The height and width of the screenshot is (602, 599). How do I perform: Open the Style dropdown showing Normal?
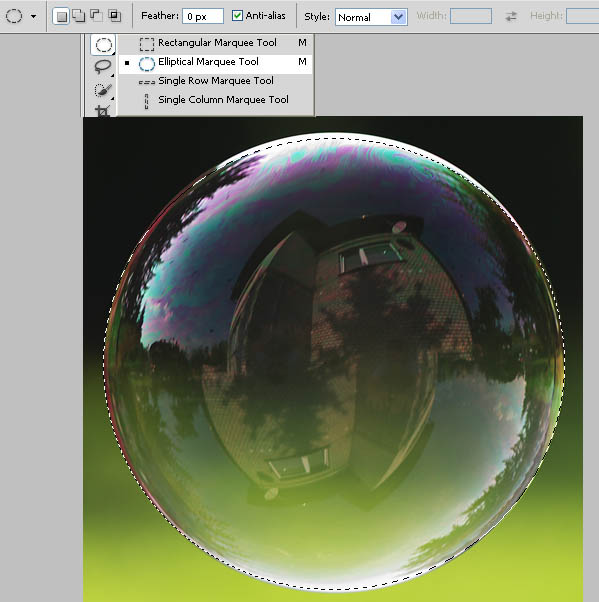tap(371, 17)
